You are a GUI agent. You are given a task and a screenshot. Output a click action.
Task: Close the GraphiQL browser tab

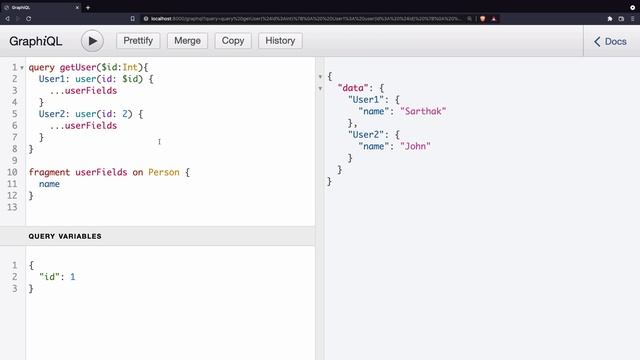(x=77, y=7)
